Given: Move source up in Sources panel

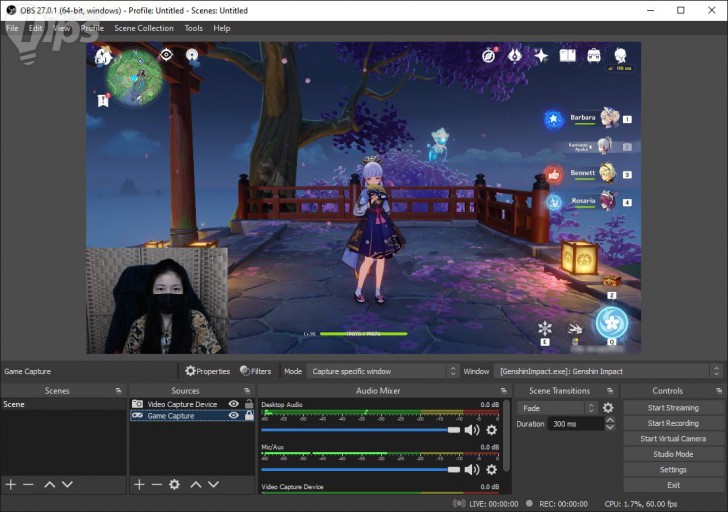Looking at the screenshot, I should point(196,485).
